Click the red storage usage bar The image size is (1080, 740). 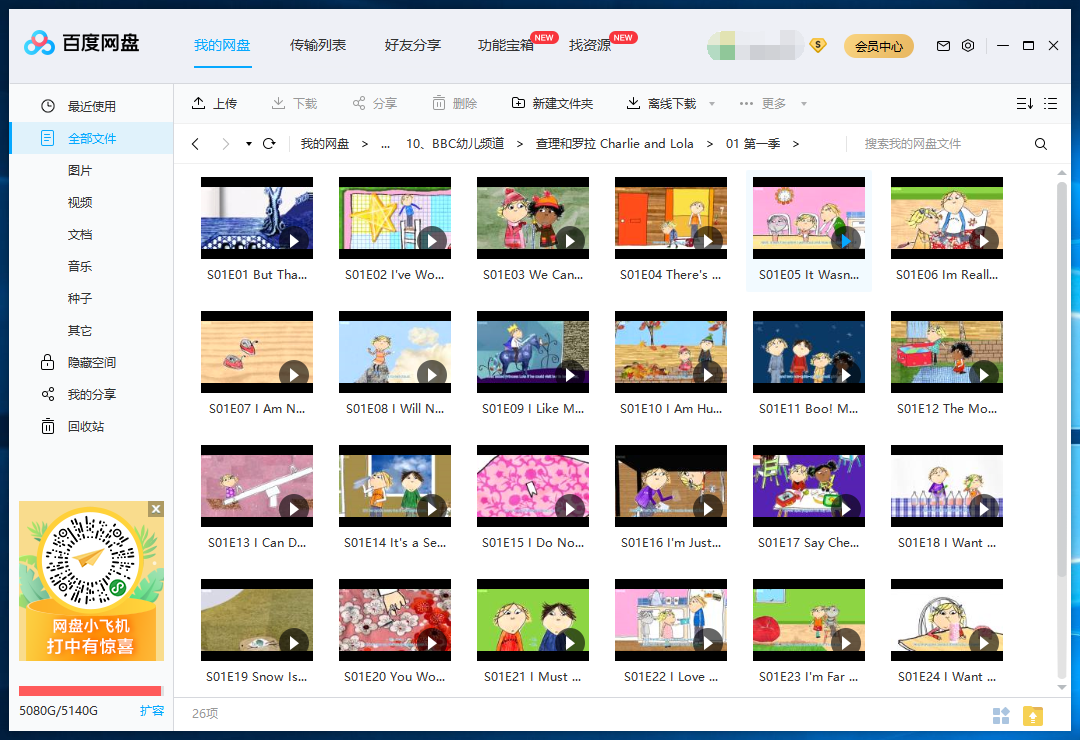90,690
